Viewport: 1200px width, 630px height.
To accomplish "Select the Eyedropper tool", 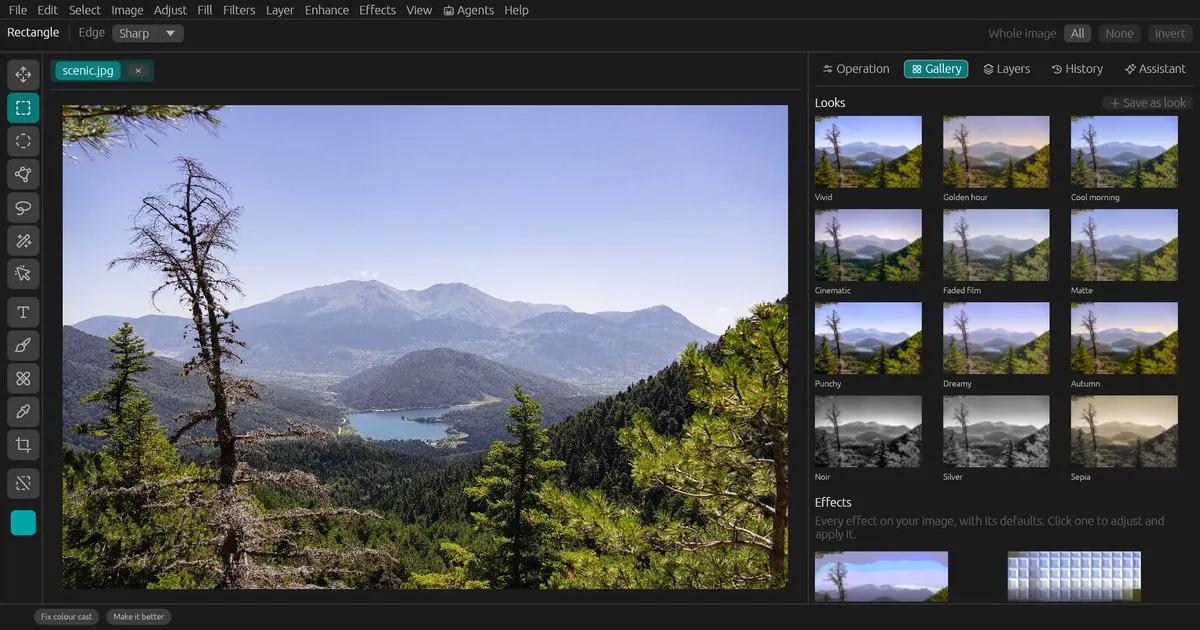I will (x=23, y=412).
